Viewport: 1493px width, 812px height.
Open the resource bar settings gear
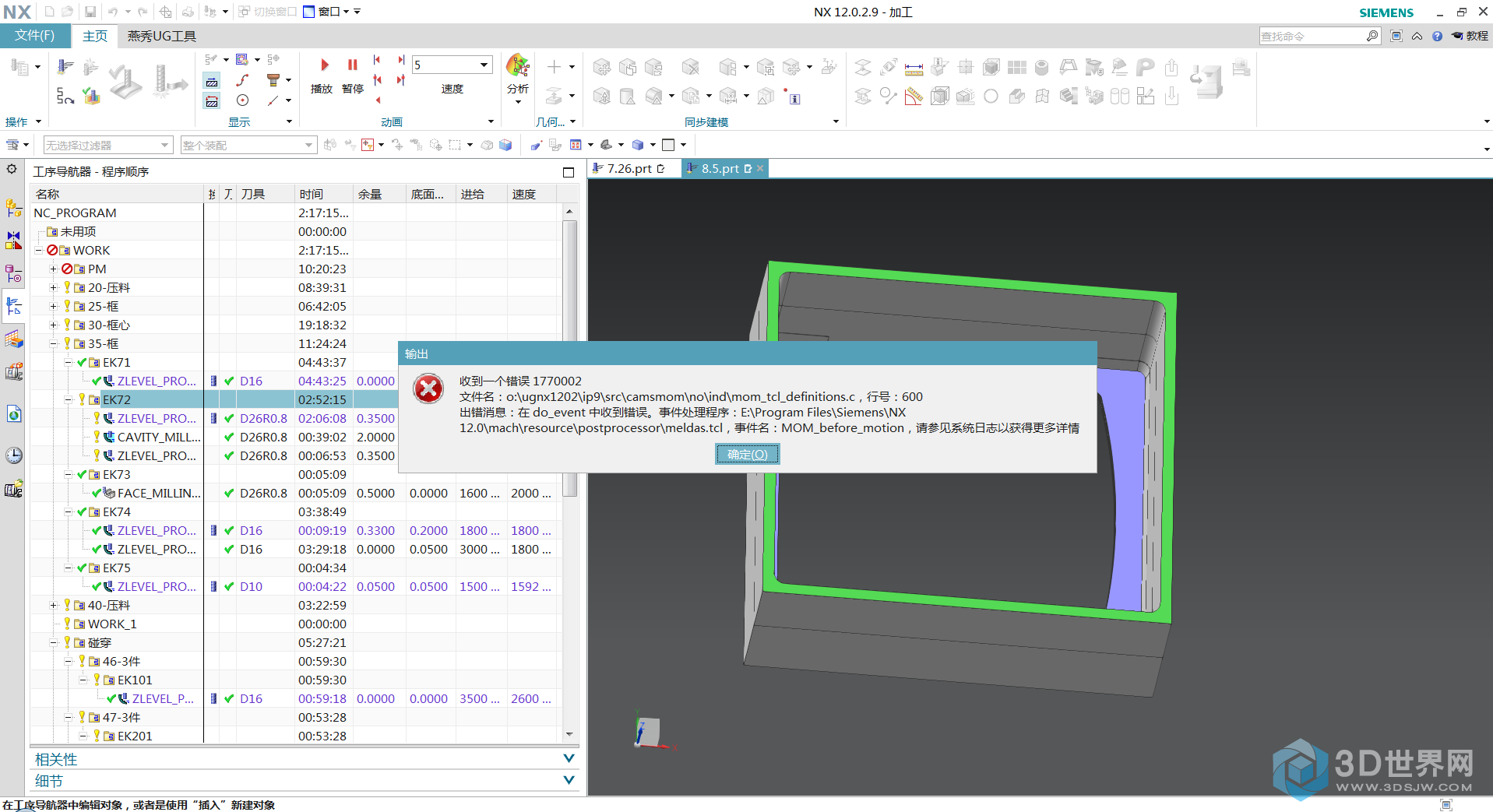(12, 169)
